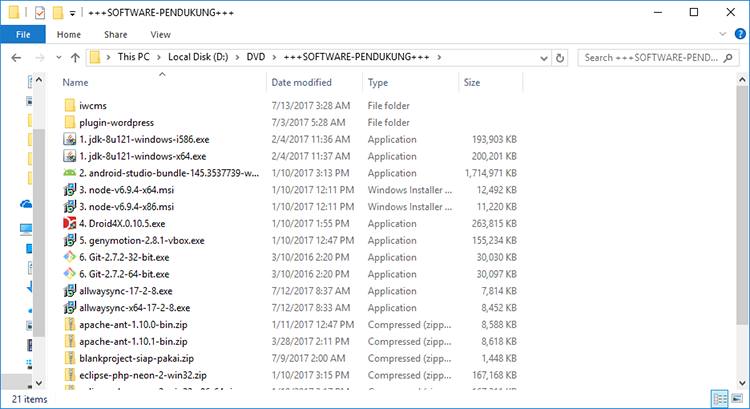Open the View ribbon tab

pos(160,34)
